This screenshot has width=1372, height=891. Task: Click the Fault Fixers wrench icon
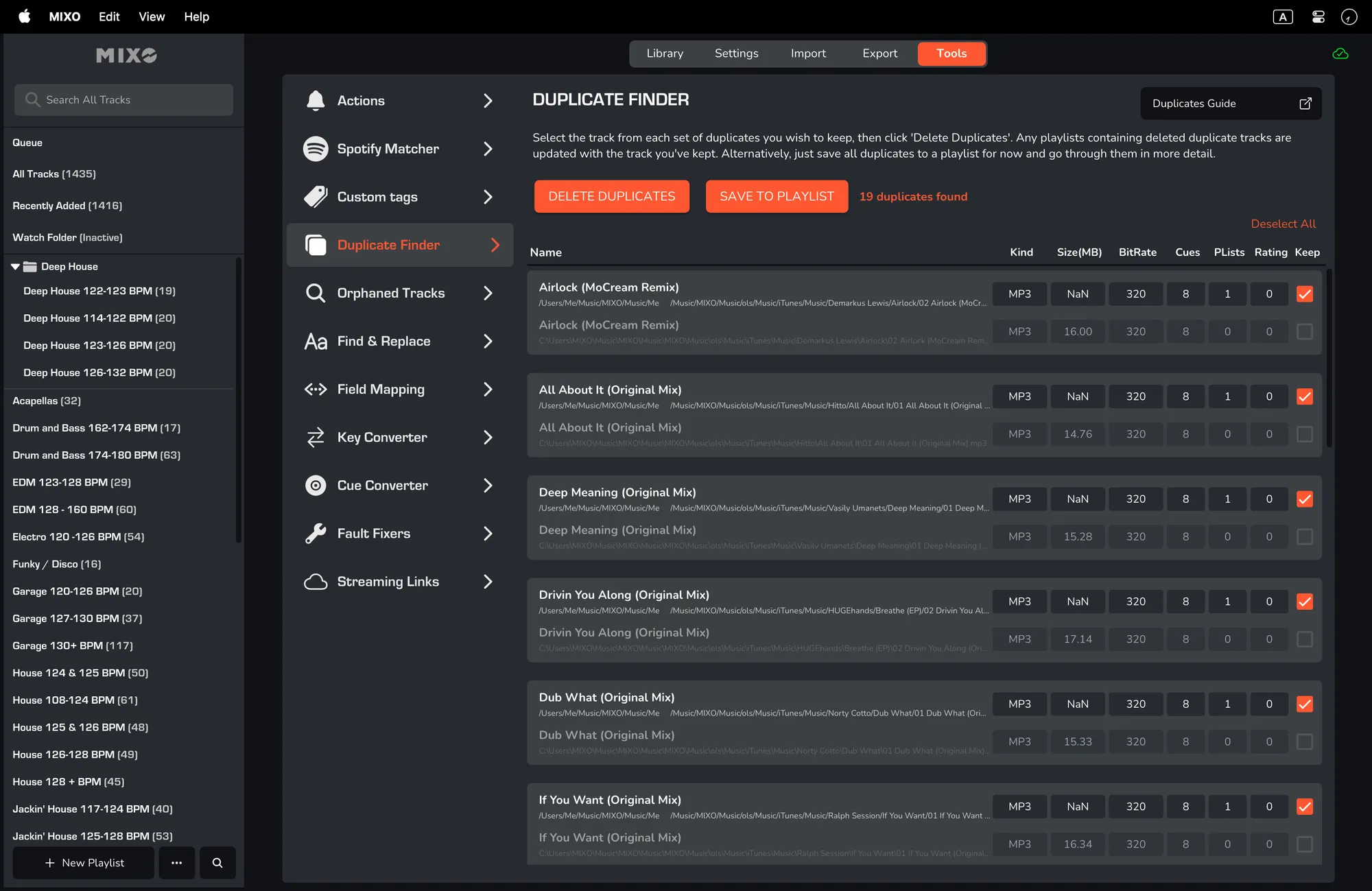[316, 534]
